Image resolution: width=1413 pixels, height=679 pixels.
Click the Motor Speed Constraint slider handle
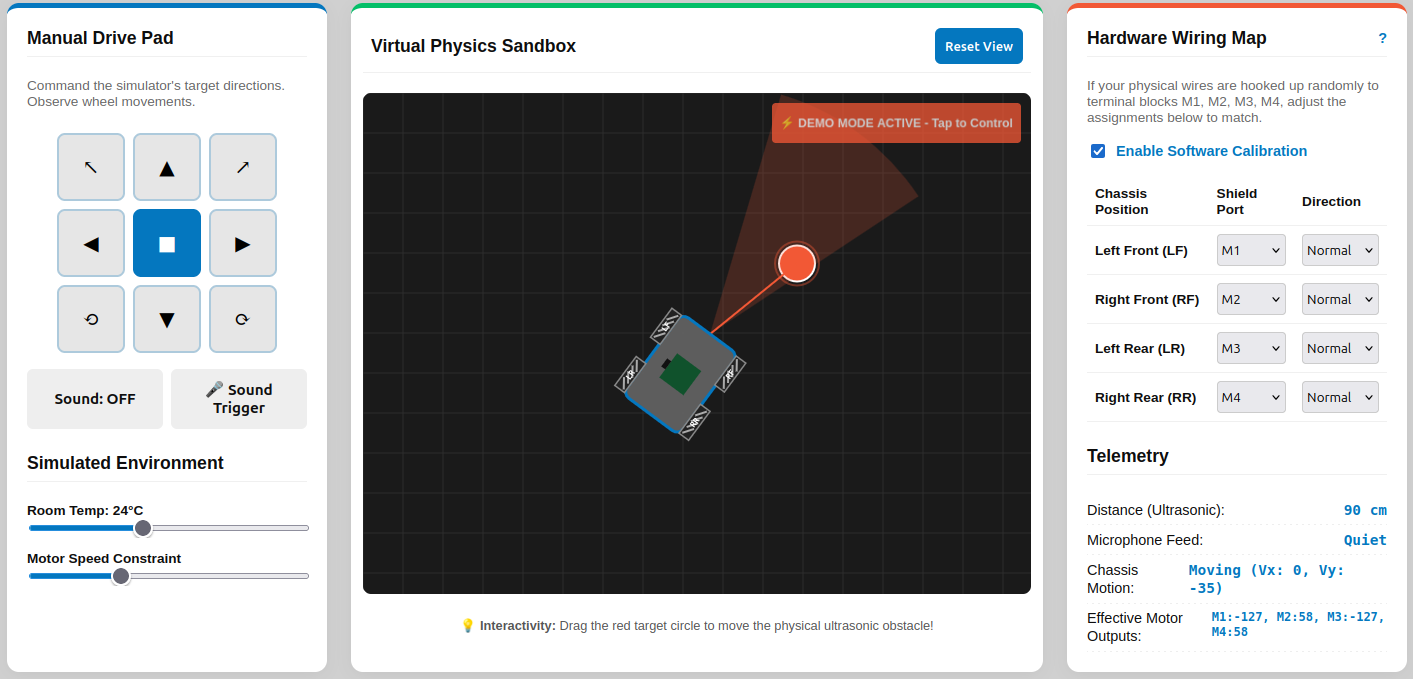[121, 576]
